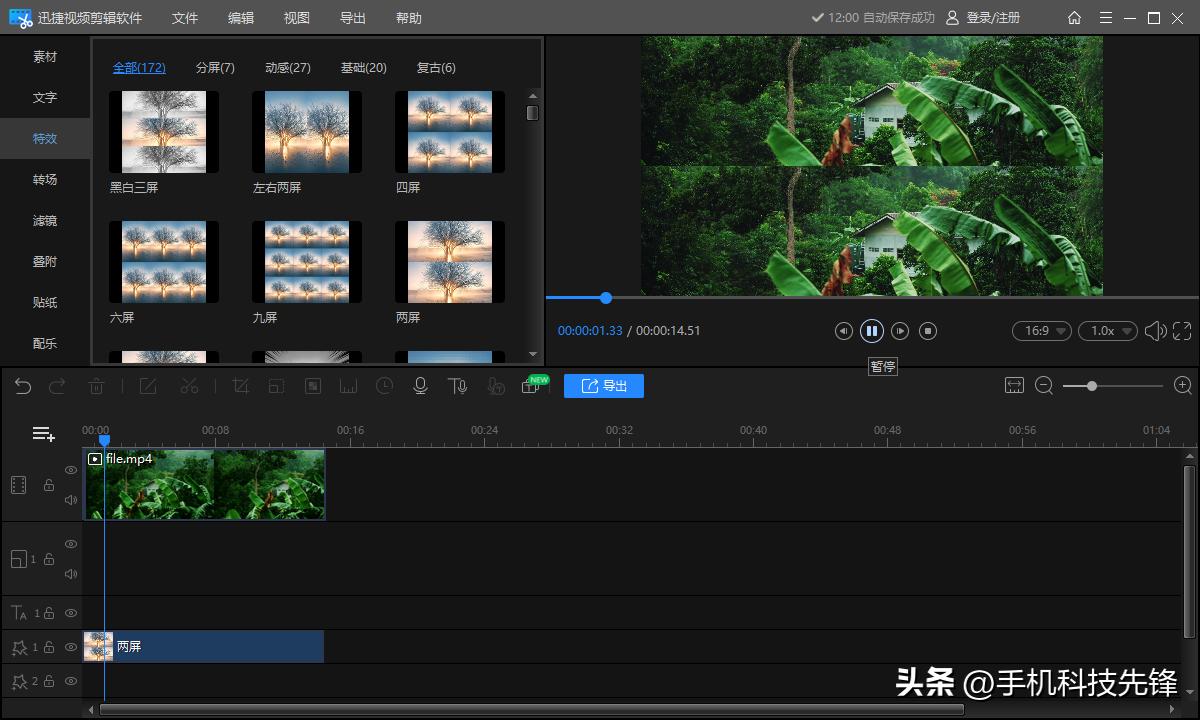Click the timeline zoom slider handle

coord(1092,386)
